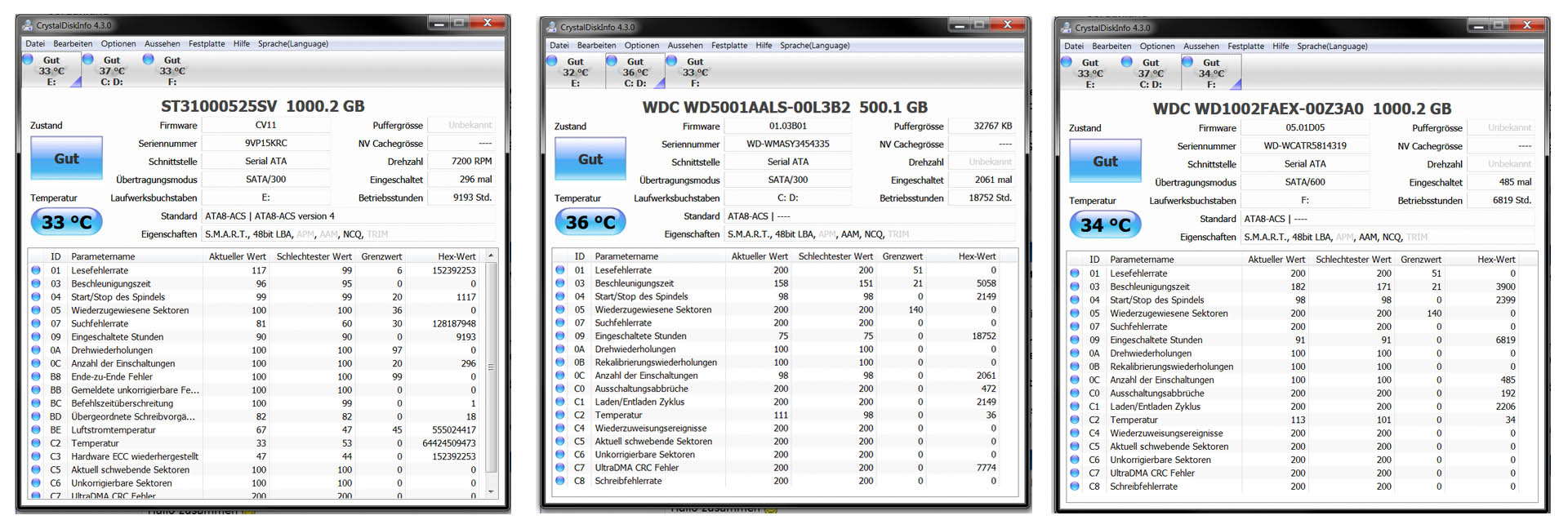Open Datei menu in left window
Viewport: 1568px width, 529px height.
pyautogui.click(x=35, y=44)
